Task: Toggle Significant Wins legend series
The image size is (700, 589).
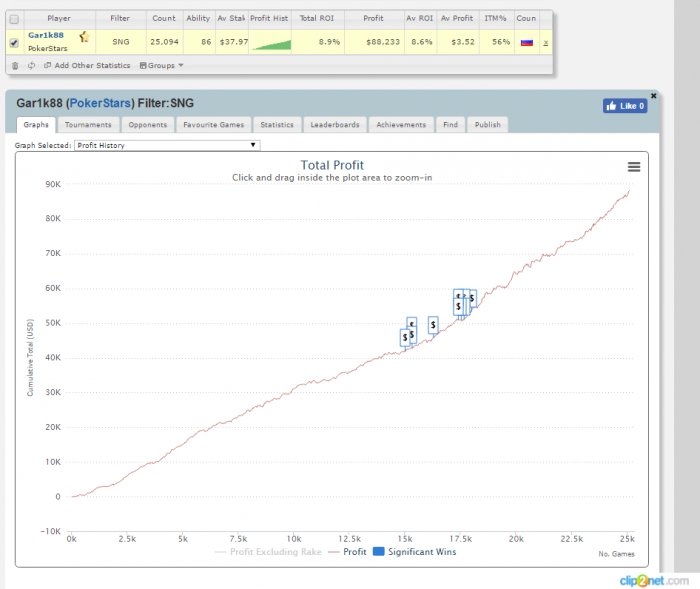Action: click(x=408, y=551)
